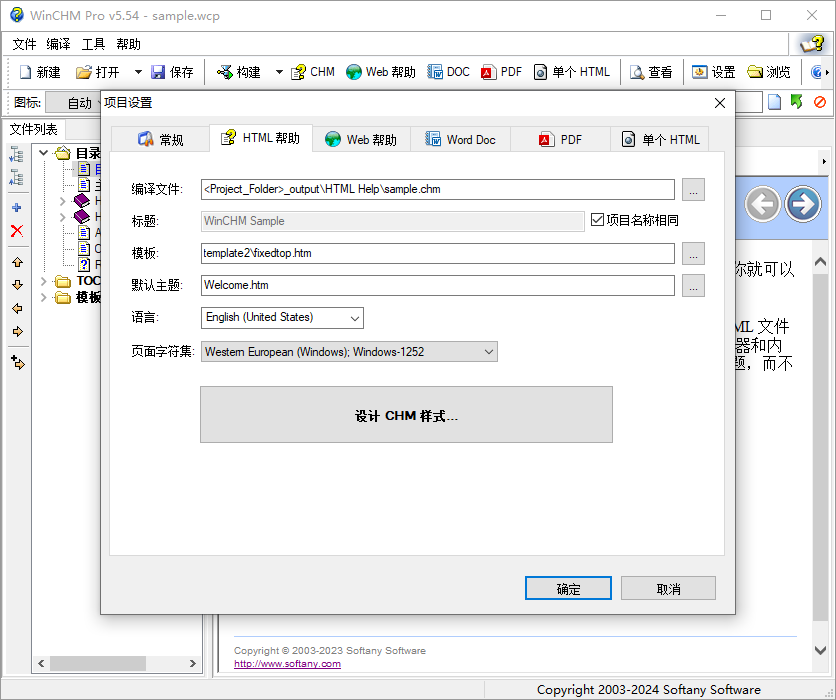Click the CHM toolbar button
The width and height of the screenshot is (836, 700).
[312, 72]
